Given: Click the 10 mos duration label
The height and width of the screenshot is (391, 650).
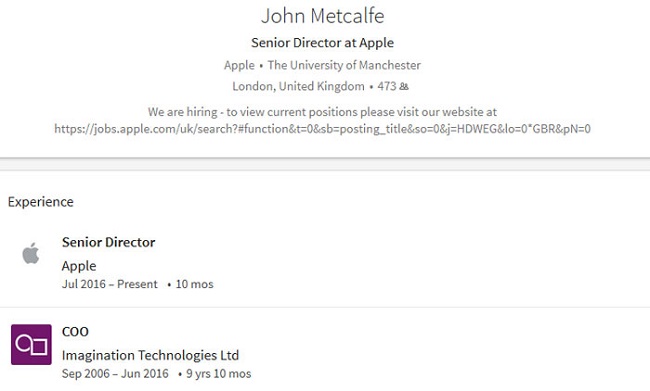Looking at the screenshot, I should point(194,284).
